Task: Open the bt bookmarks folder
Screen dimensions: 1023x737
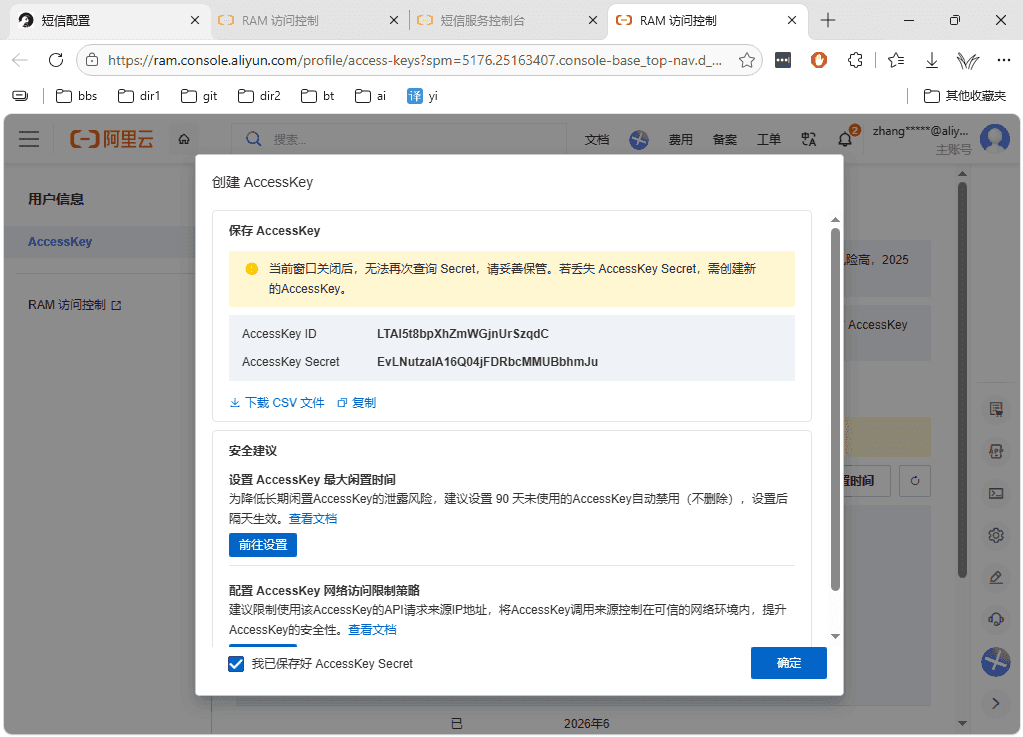Action: tap(318, 97)
